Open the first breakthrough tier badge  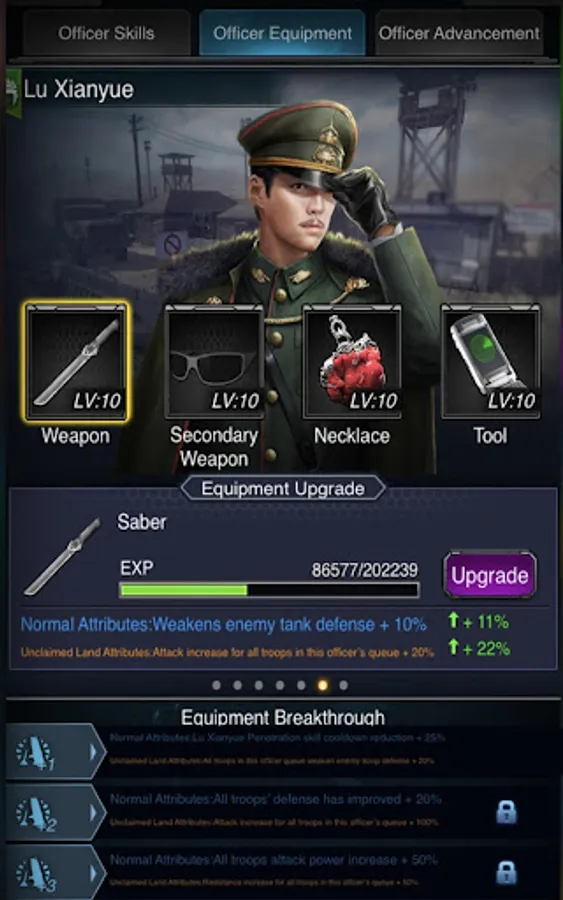[36, 752]
